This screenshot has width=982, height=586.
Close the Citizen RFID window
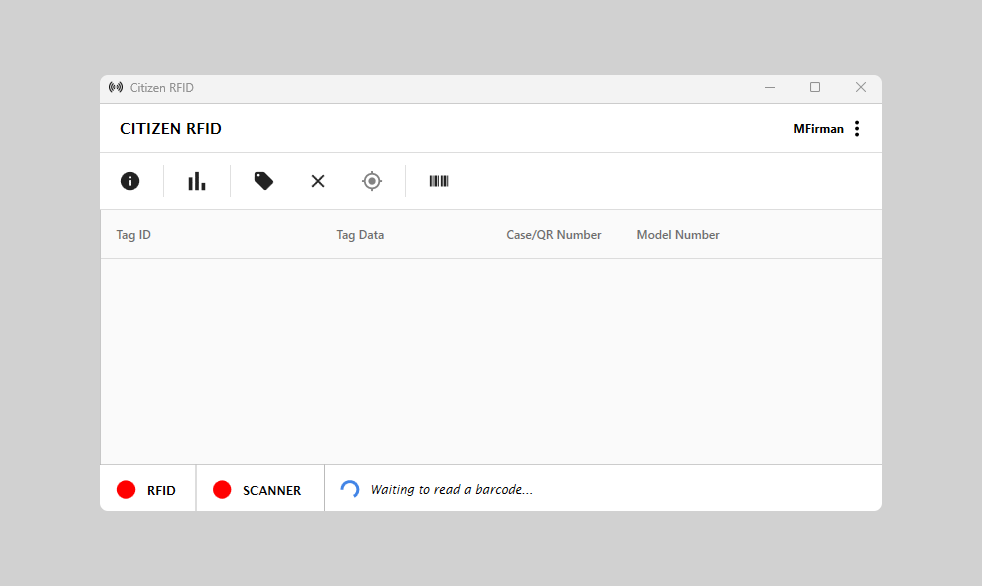coord(861,87)
